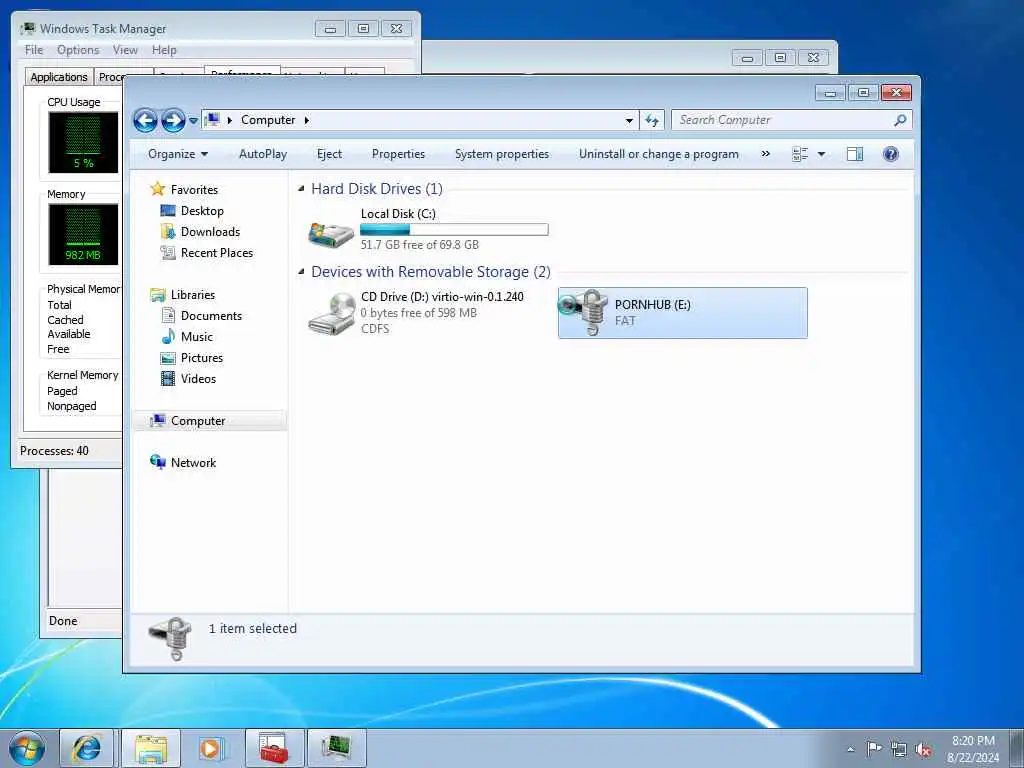Open the Organize menu
The image size is (1024, 768).
tap(178, 154)
